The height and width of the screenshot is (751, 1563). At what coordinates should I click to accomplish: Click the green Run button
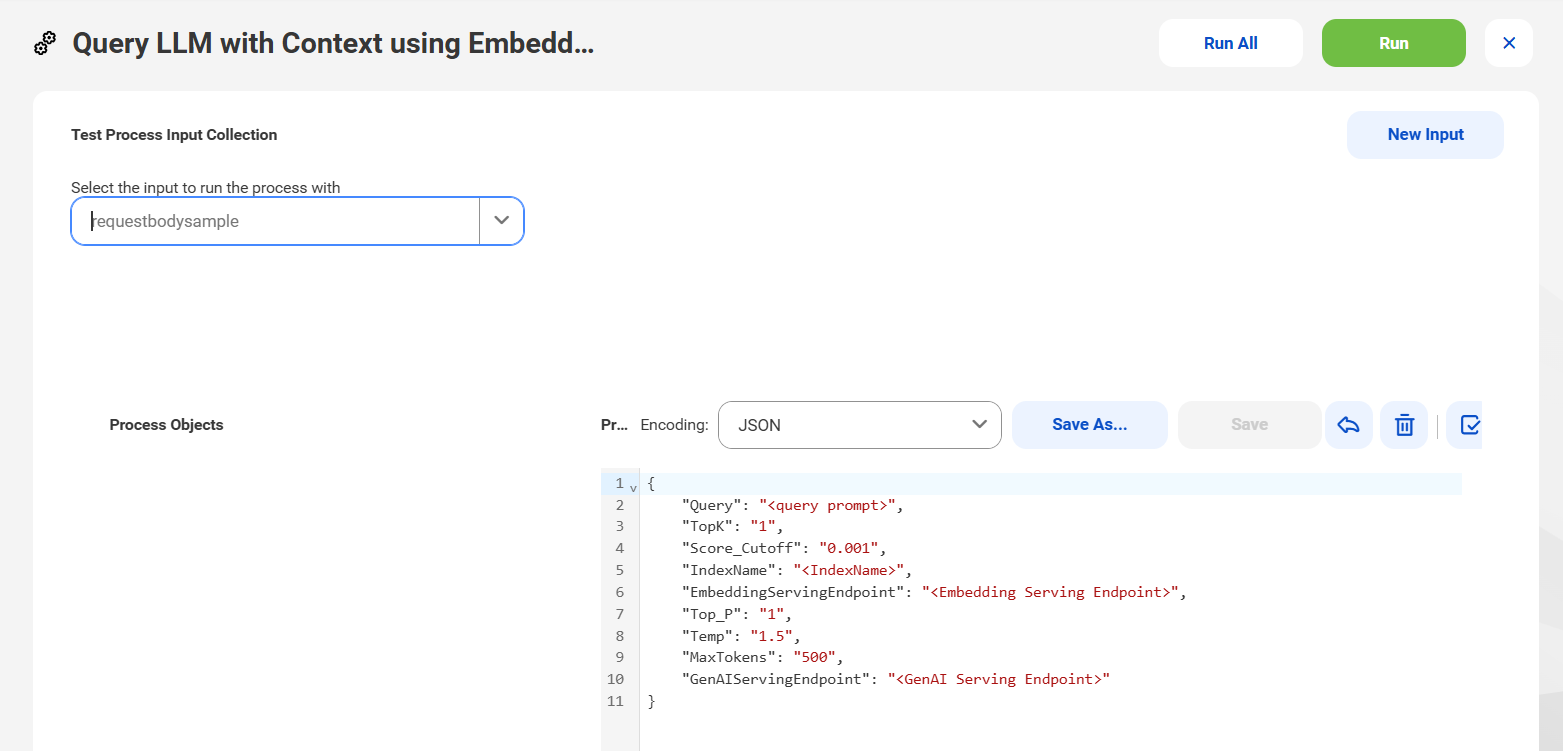(1394, 43)
